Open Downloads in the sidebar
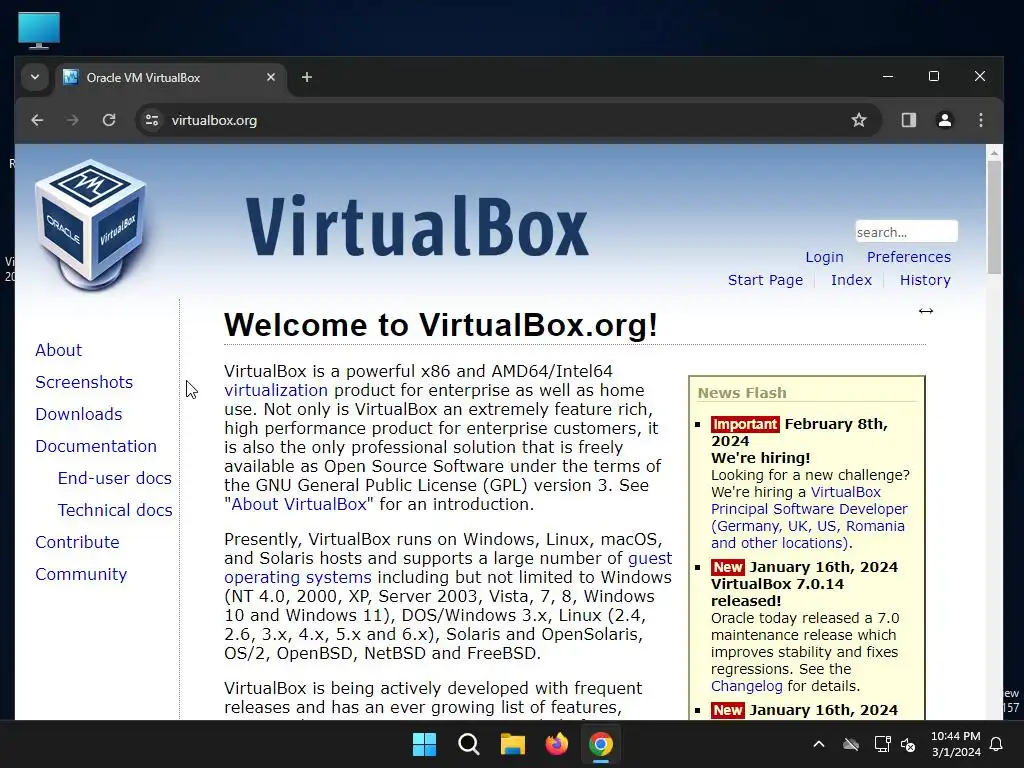 (79, 415)
